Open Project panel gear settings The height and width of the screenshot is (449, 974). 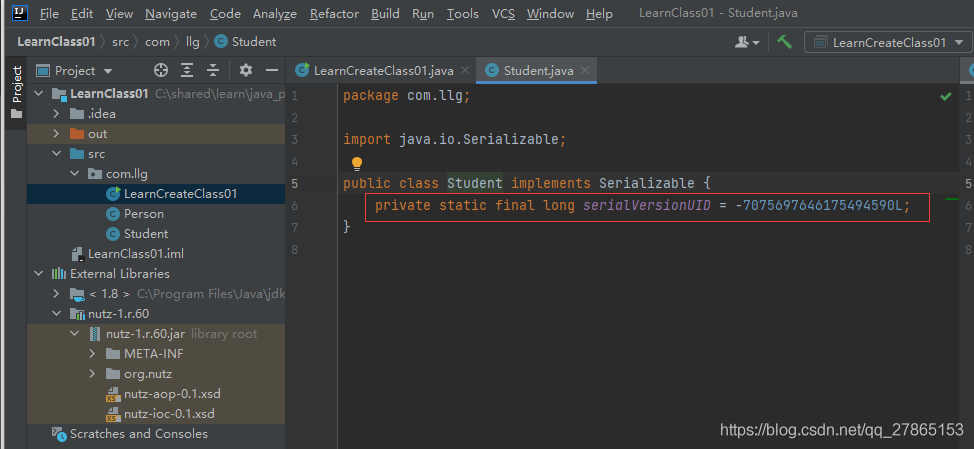point(246,70)
